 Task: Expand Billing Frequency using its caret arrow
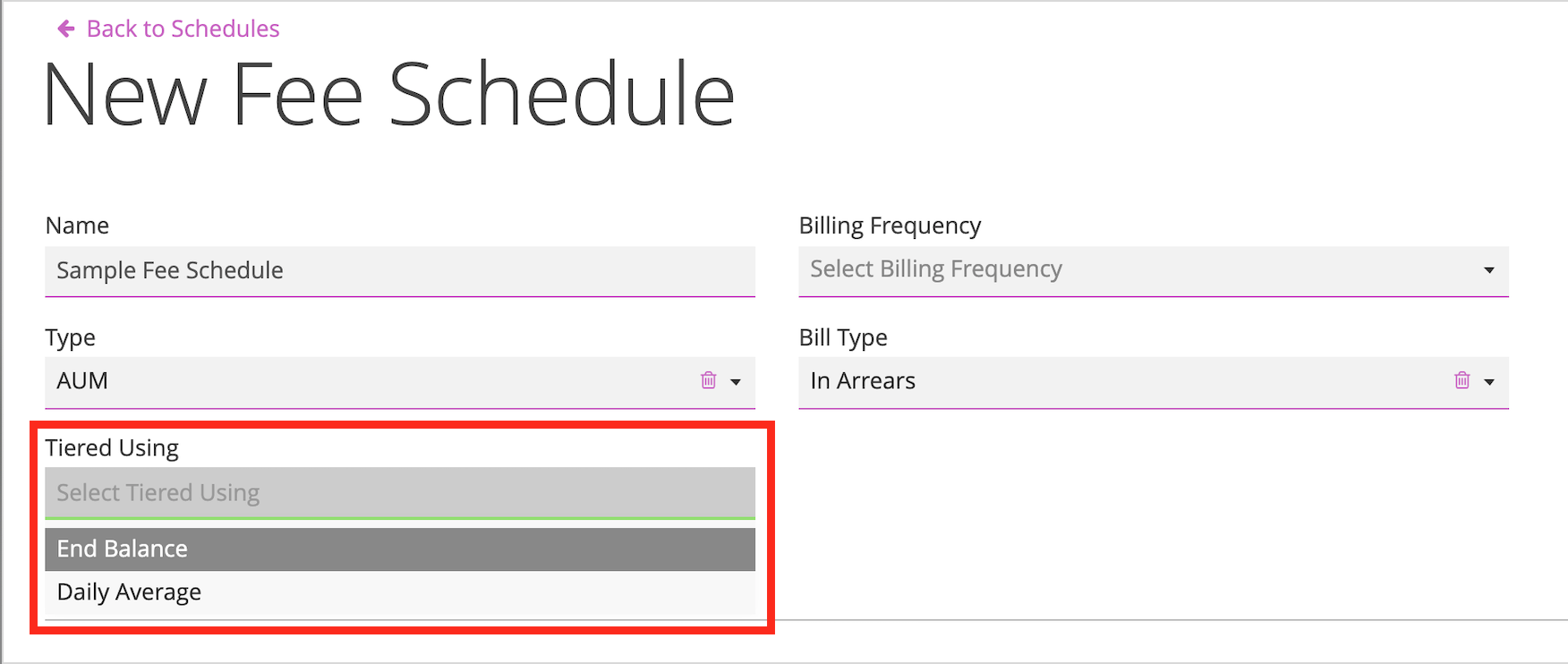(1489, 270)
